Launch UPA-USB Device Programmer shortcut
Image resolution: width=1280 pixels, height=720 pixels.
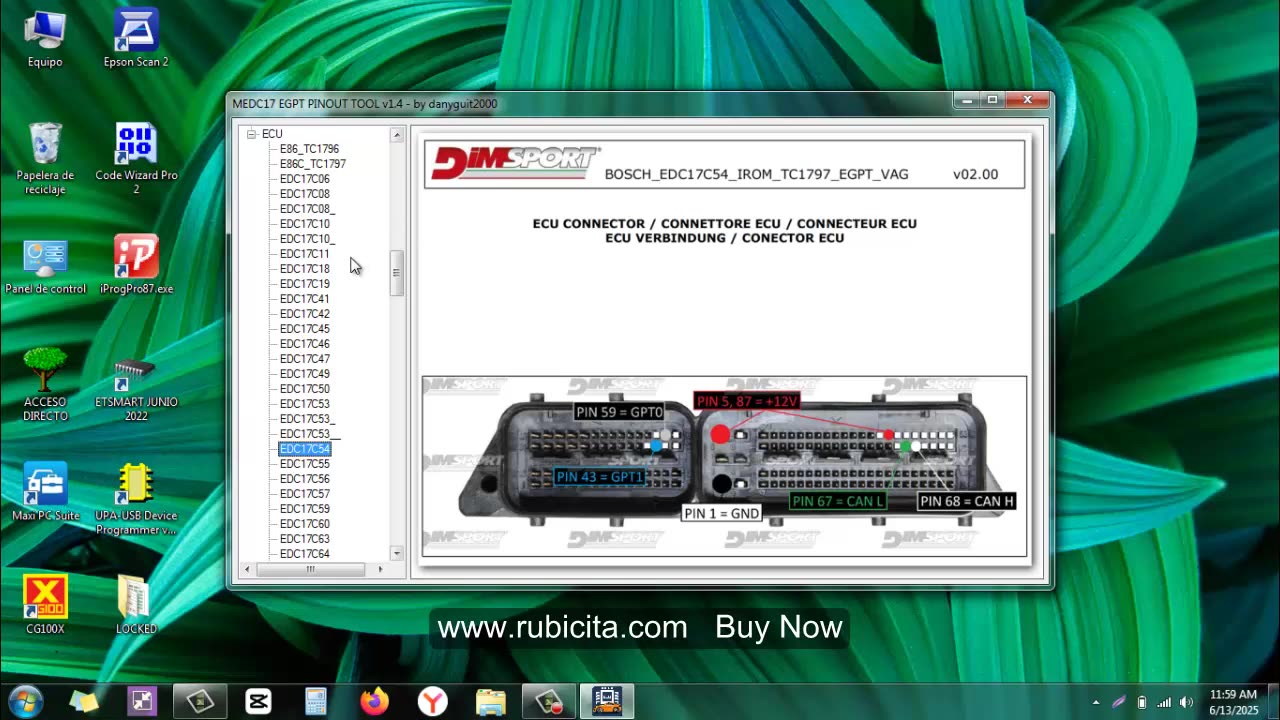[x=136, y=499]
